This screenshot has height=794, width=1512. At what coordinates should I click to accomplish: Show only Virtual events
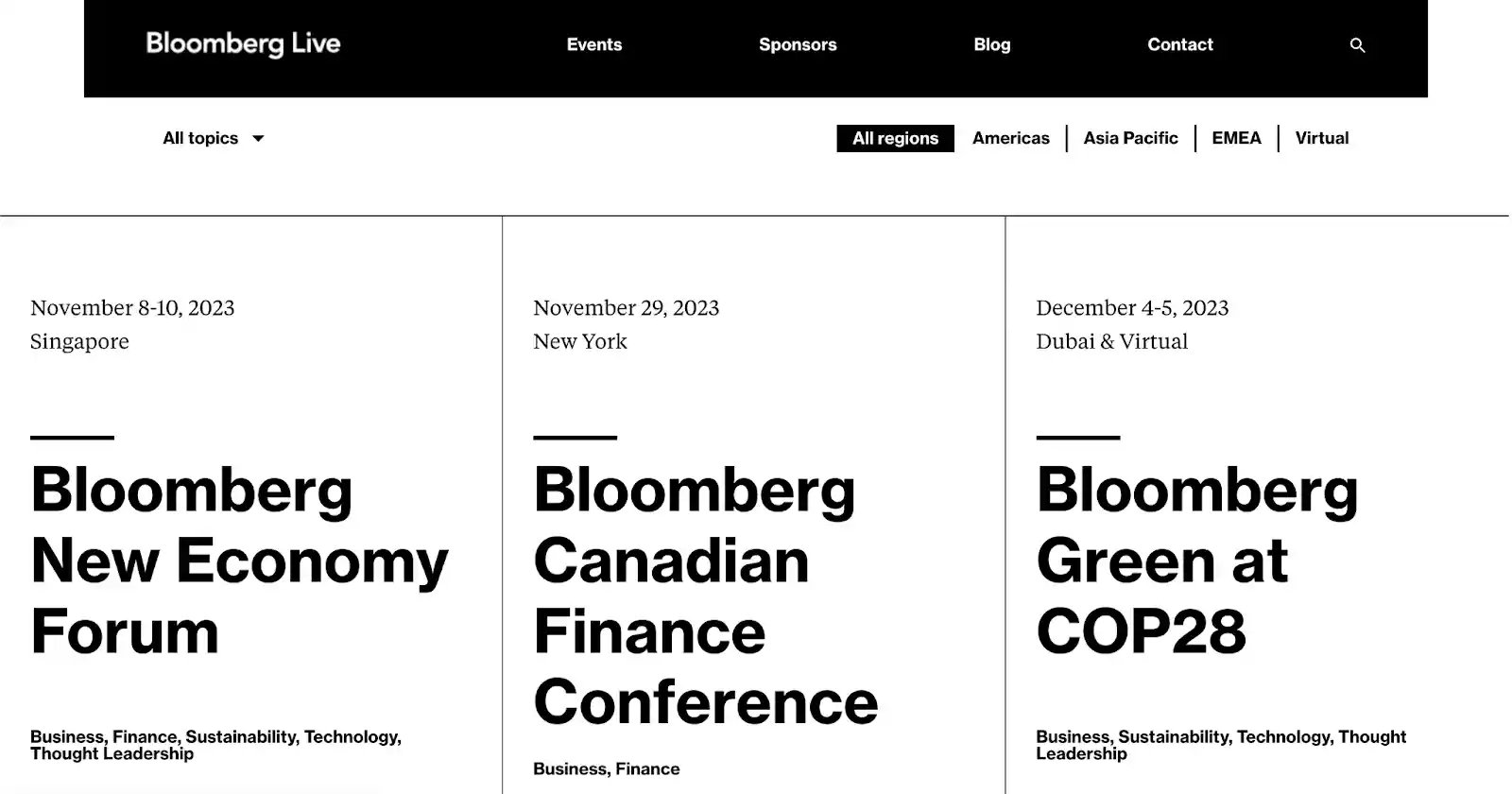click(1321, 138)
